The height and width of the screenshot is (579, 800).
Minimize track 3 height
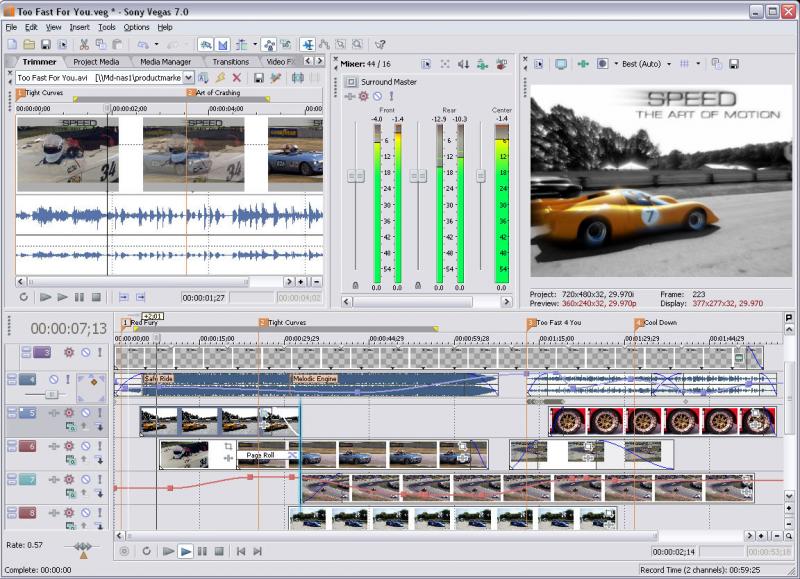click(x=26, y=349)
